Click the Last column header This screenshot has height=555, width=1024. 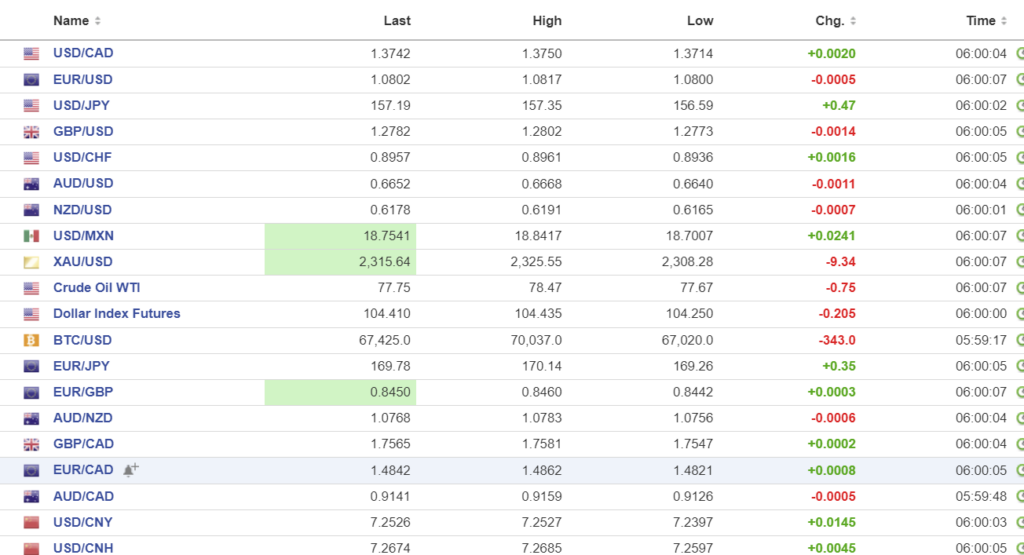click(x=397, y=21)
